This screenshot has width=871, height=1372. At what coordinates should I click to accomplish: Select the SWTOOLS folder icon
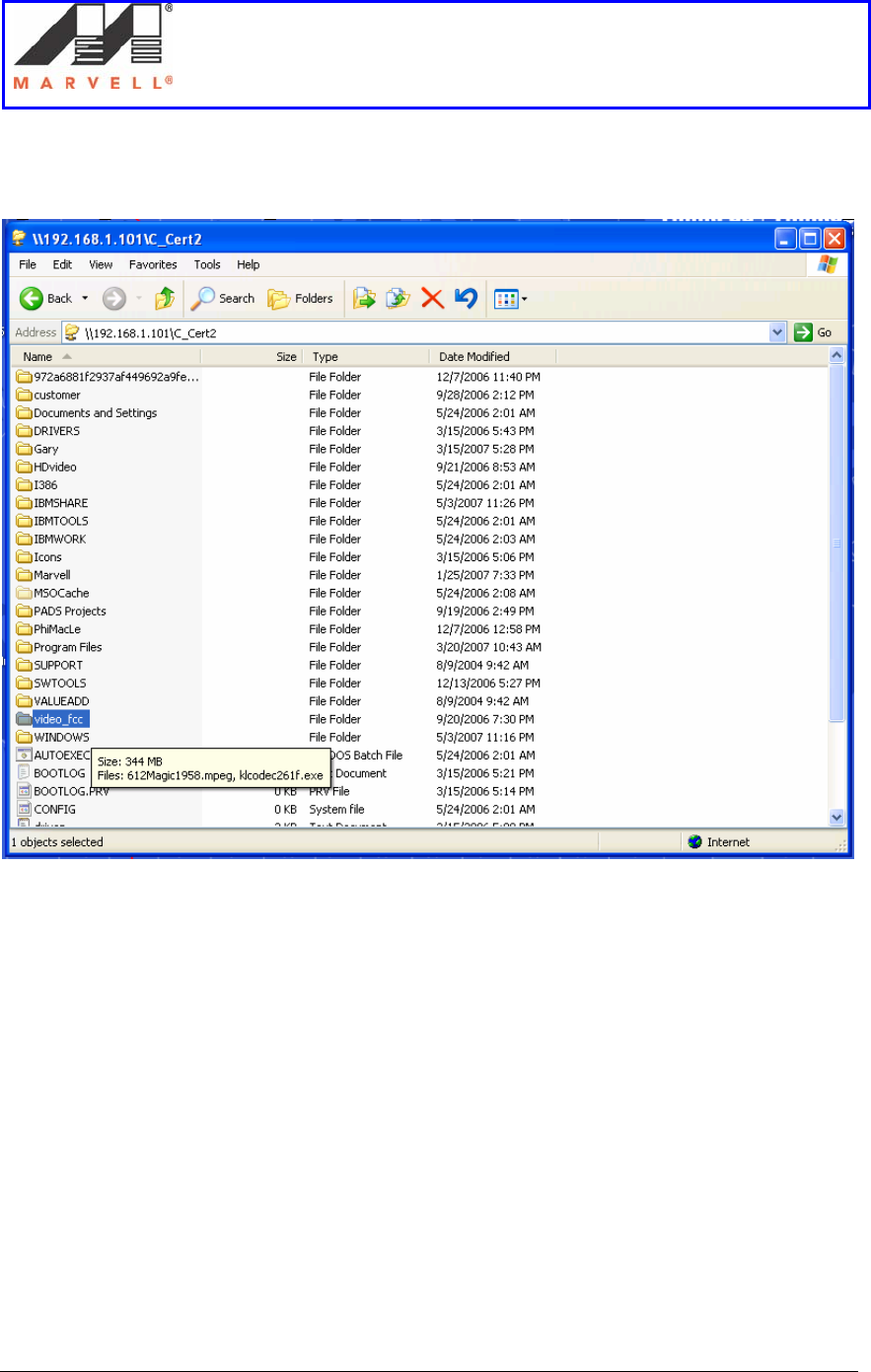coord(25,683)
